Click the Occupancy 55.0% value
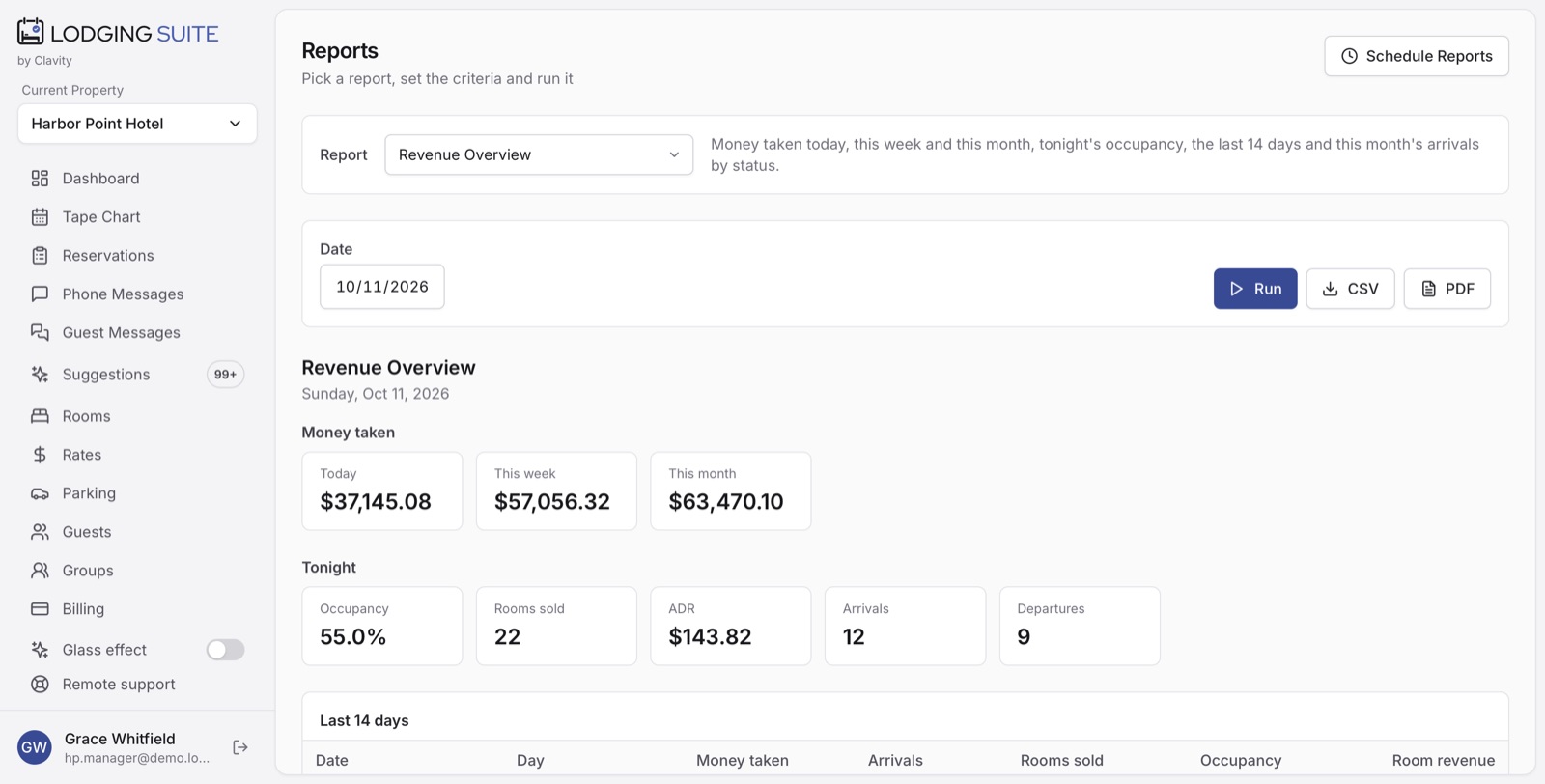The height and width of the screenshot is (784, 1545). (353, 637)
